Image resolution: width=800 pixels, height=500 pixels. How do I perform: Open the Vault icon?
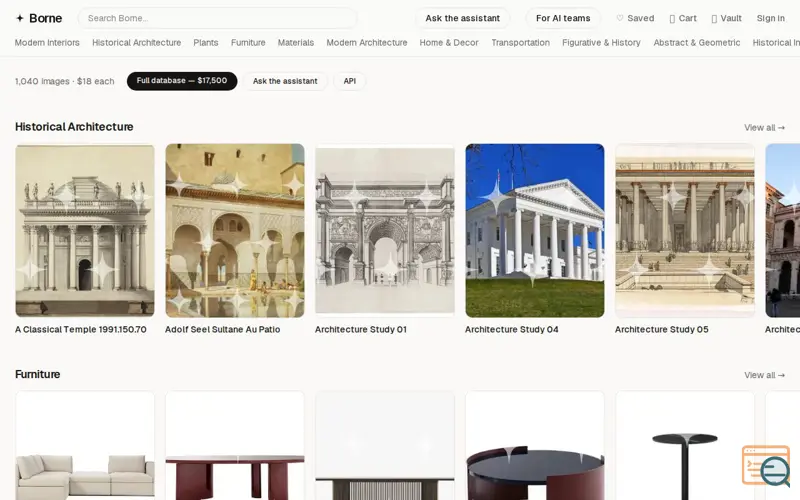pyautogui.click(x=714, y=19)
